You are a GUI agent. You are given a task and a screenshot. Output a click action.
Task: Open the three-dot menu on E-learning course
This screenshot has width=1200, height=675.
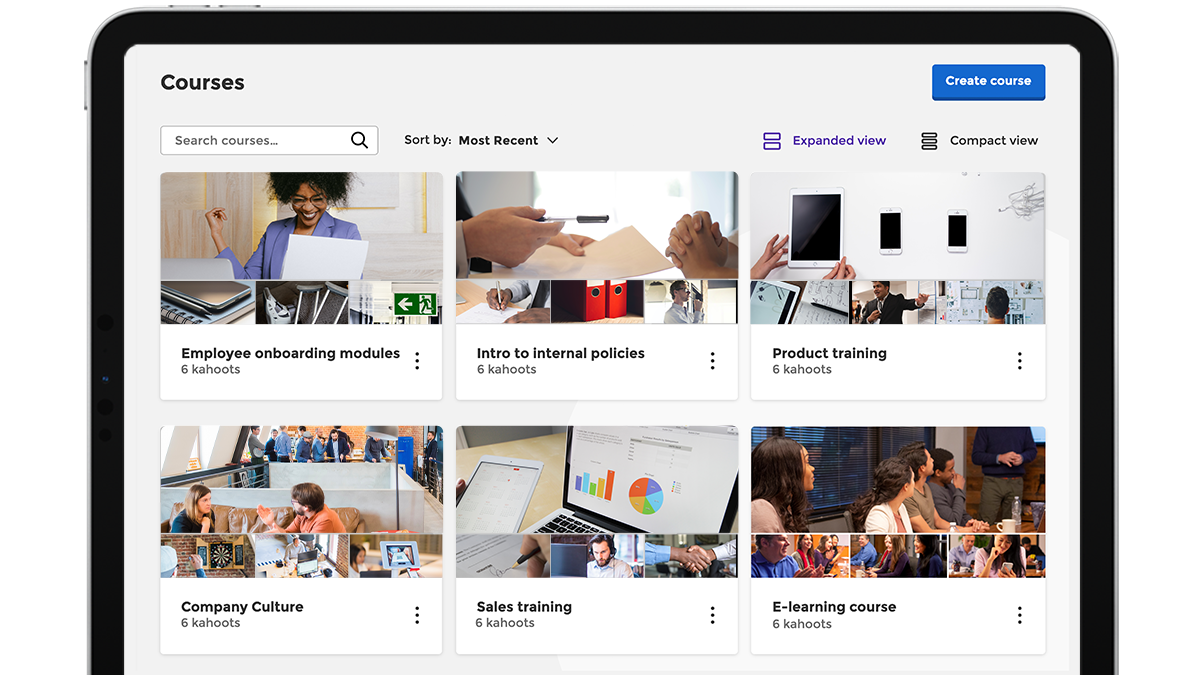tap(1019, 615)
